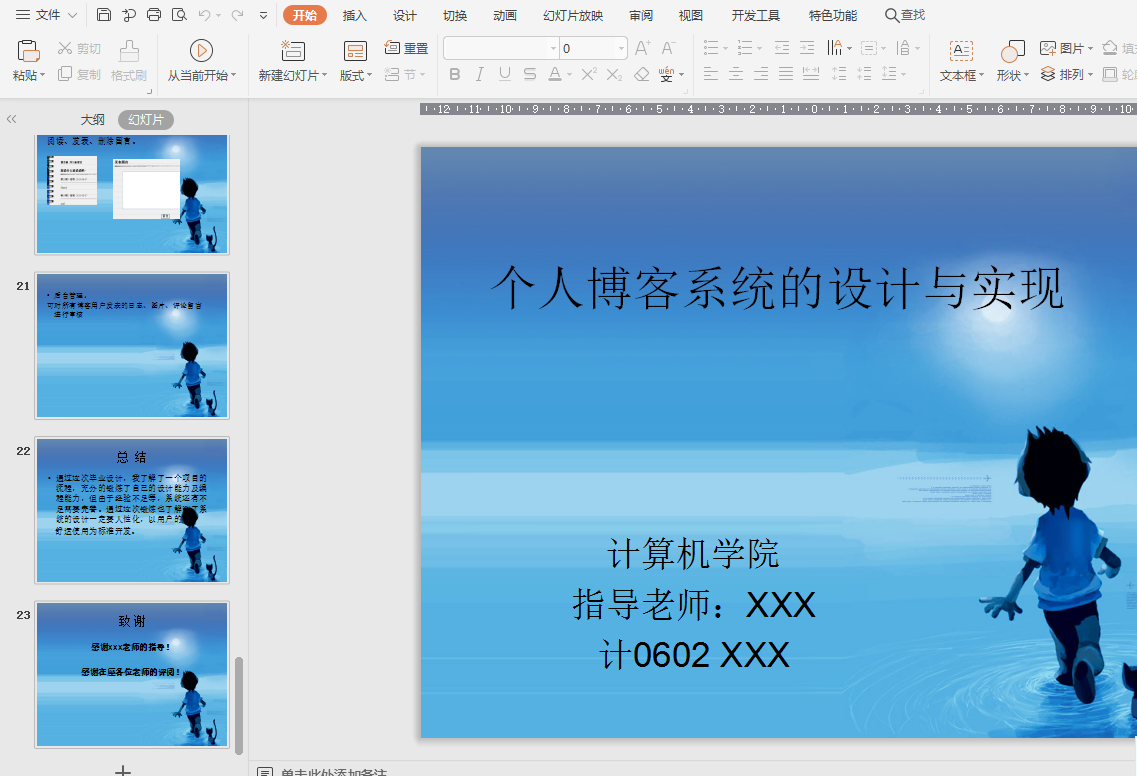Click the New Slide (新建幻灯片) icon
Viewport: 1137px width, 776px height.
click(293, 51)
